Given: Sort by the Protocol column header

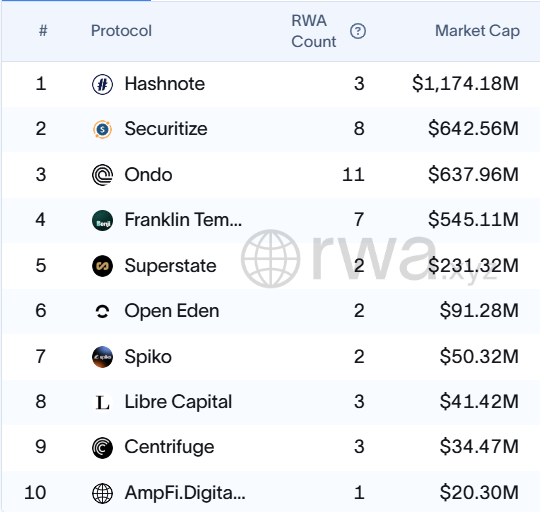Looking at the screenshot, I should point(121,31).
